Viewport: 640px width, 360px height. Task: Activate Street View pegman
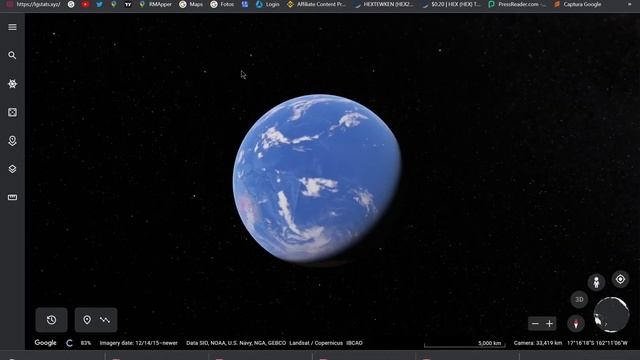coord(596,282)
